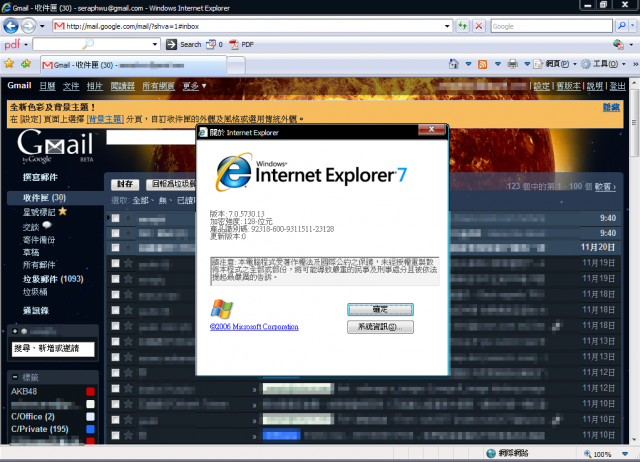
Task: Tick checkbox for second 11月19日 message
Action: (x=116, y=279)
